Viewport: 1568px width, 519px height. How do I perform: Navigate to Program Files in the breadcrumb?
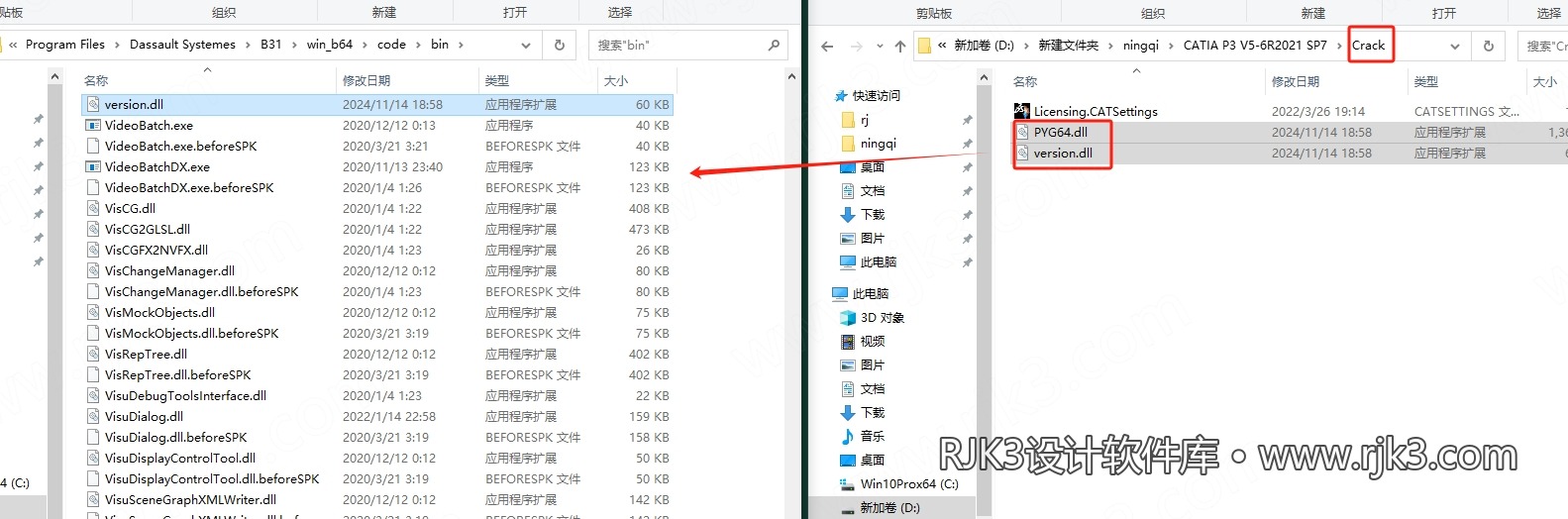[65, 45]
